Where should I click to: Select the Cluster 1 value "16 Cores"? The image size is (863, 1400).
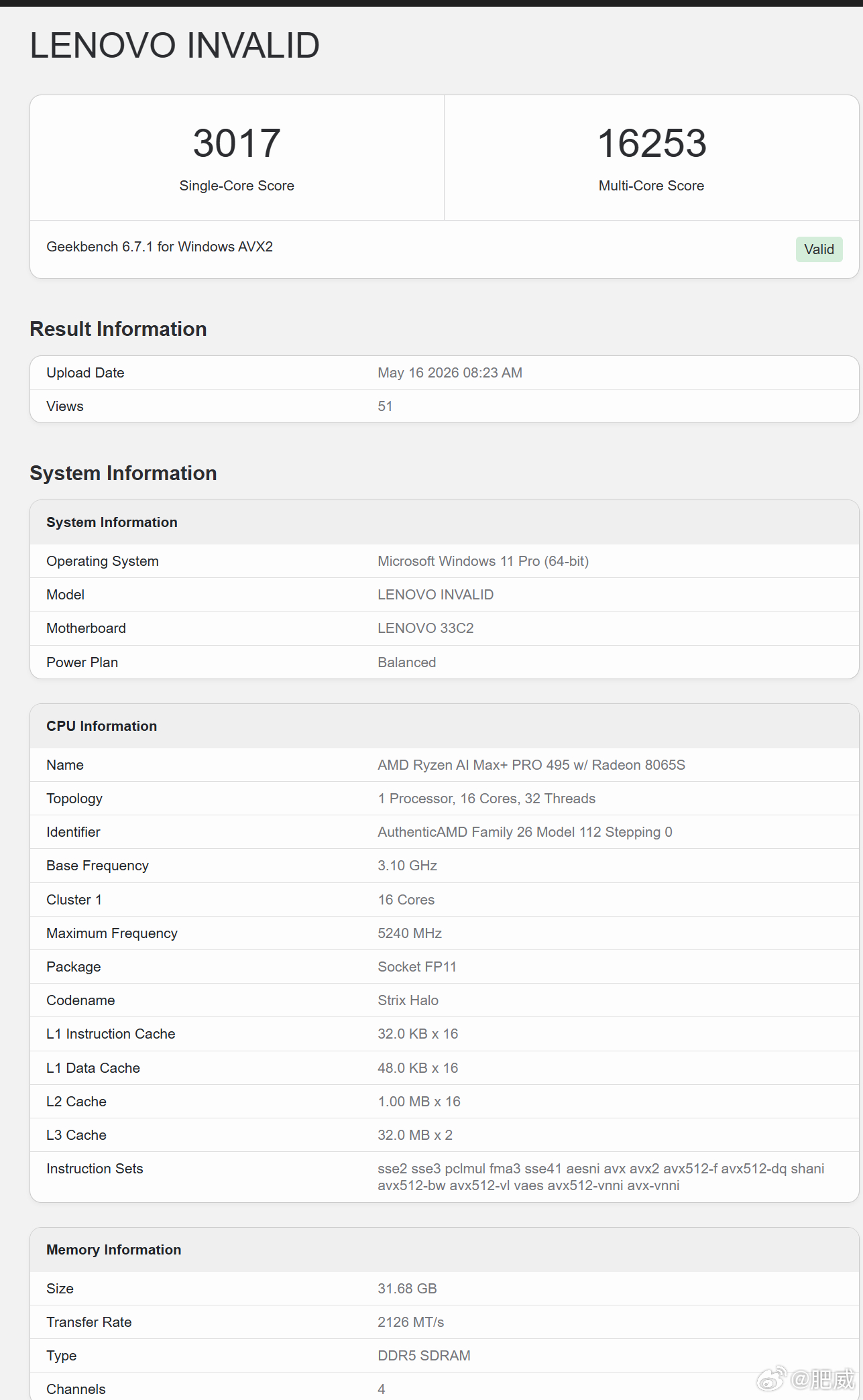tap(406, 900)
